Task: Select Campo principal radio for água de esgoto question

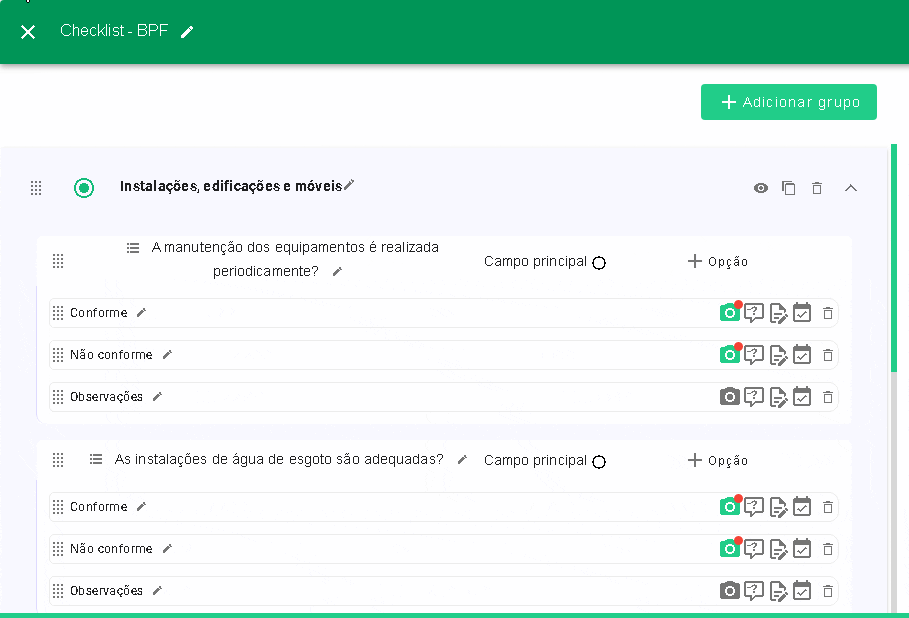Action: [599, 462]
